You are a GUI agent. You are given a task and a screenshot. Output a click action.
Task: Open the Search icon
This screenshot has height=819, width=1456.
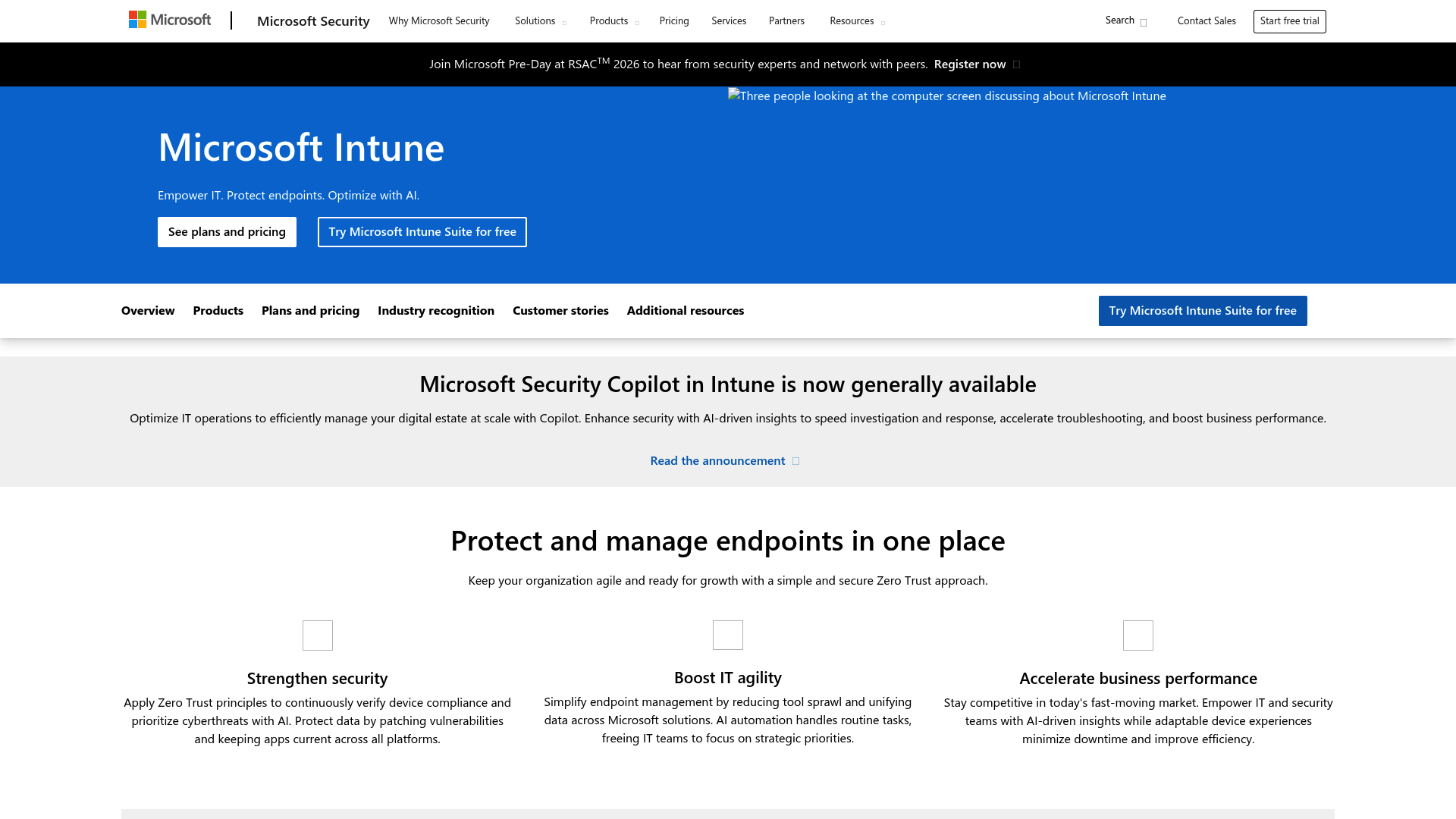pyautogui.click(x=1144, y=22)
